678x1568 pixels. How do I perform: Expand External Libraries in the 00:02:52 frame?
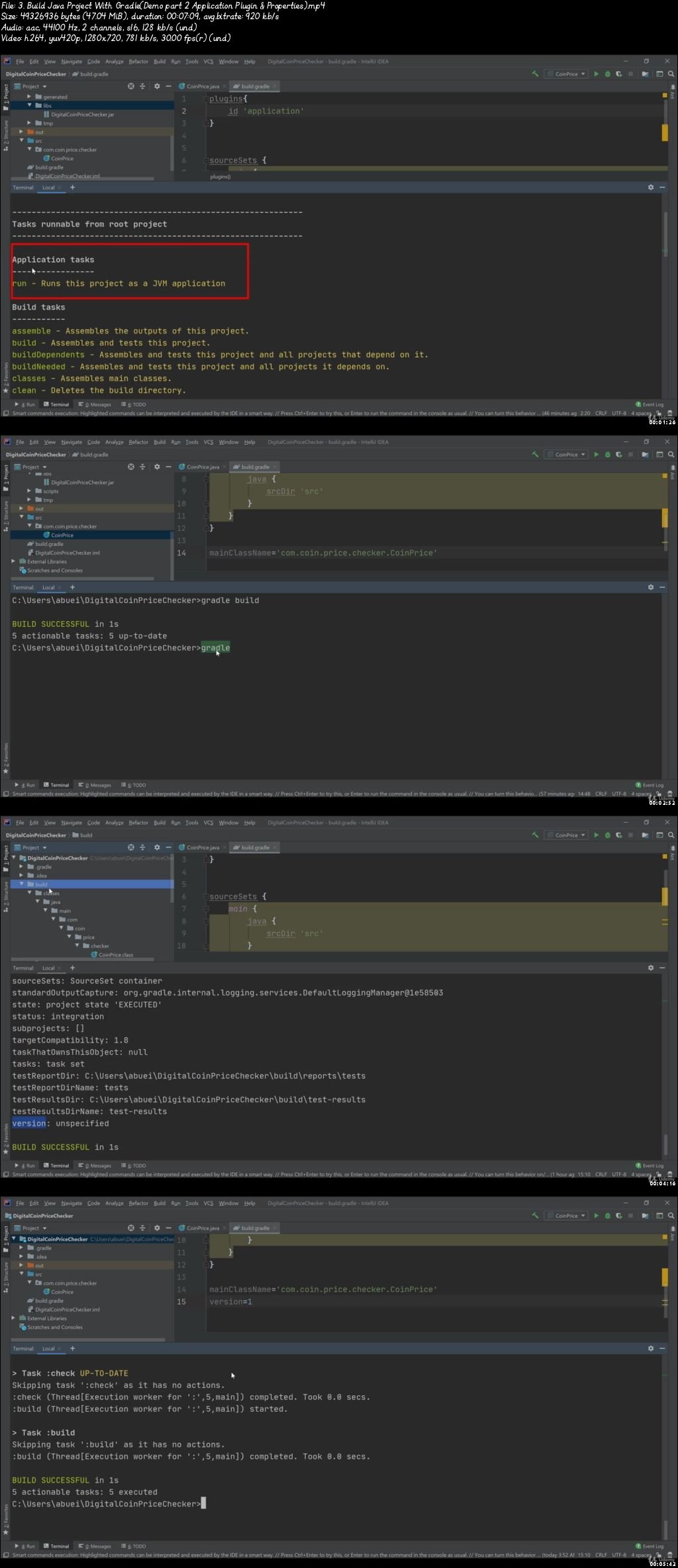pyautogui.click(x=13, y=561)
